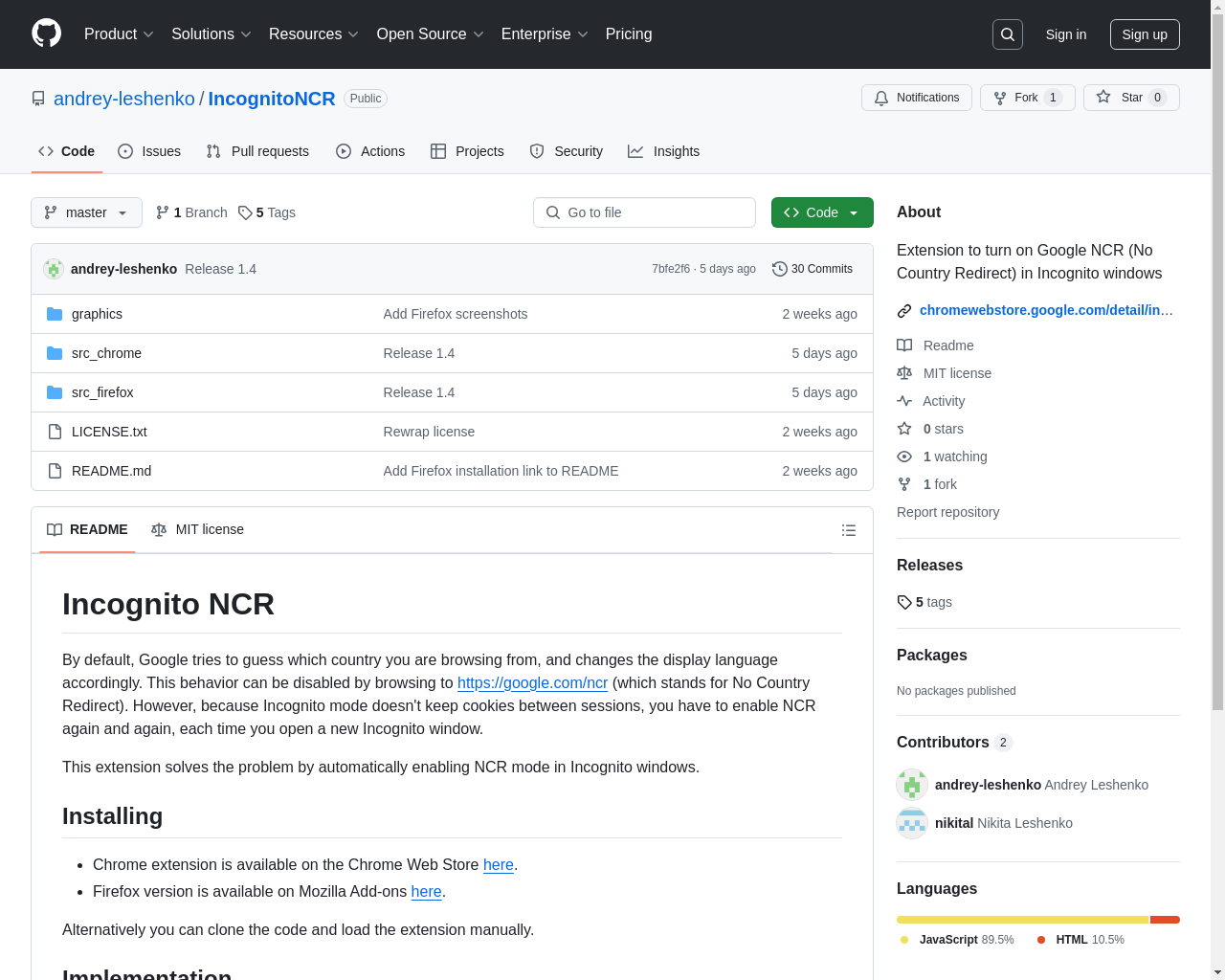Click andrey-leshenko contributor avatar
The image size is (1225, 980).
(x=912, y=785)
